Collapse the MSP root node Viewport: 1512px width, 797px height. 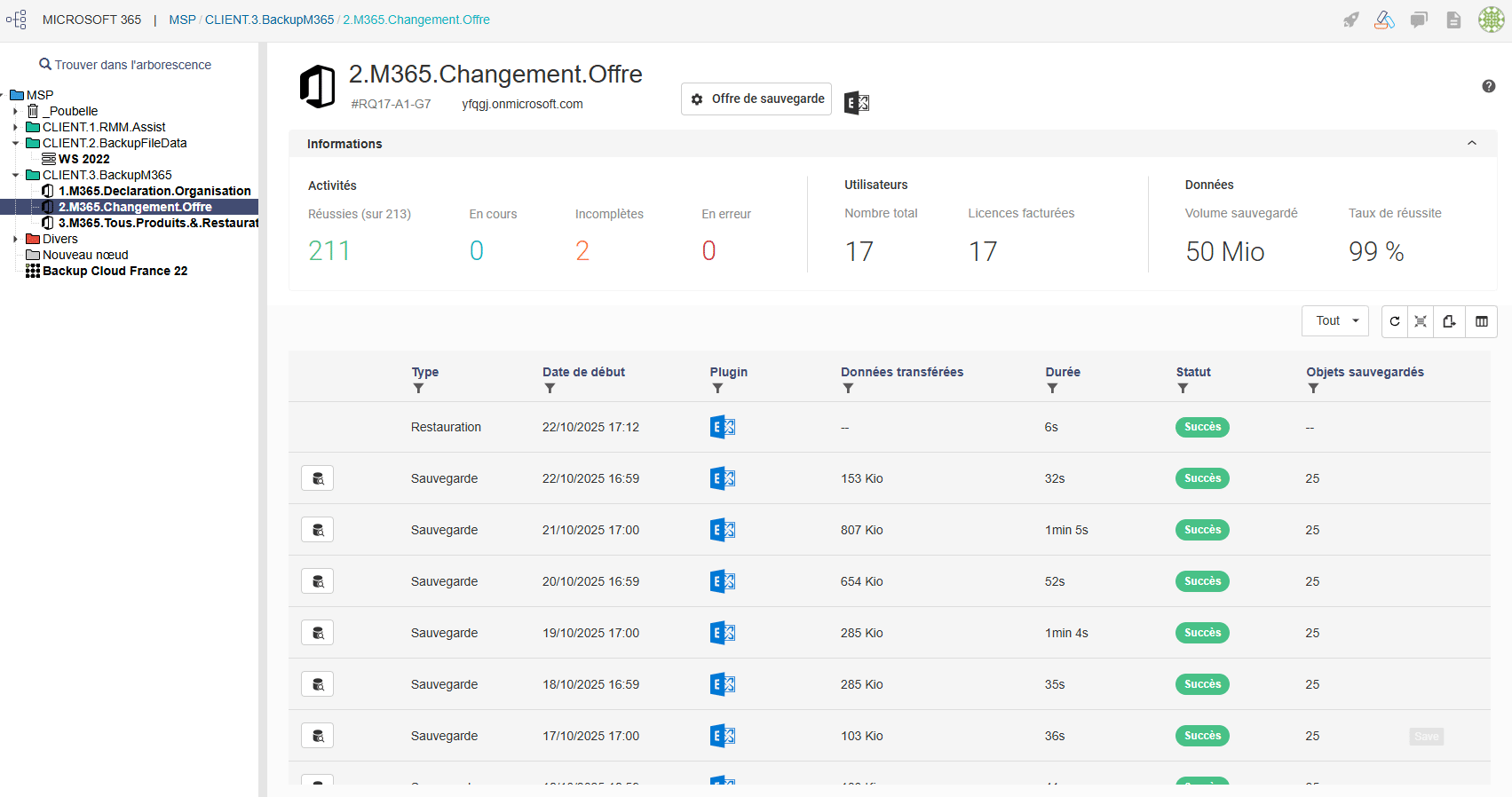click(x=4, y=95)
